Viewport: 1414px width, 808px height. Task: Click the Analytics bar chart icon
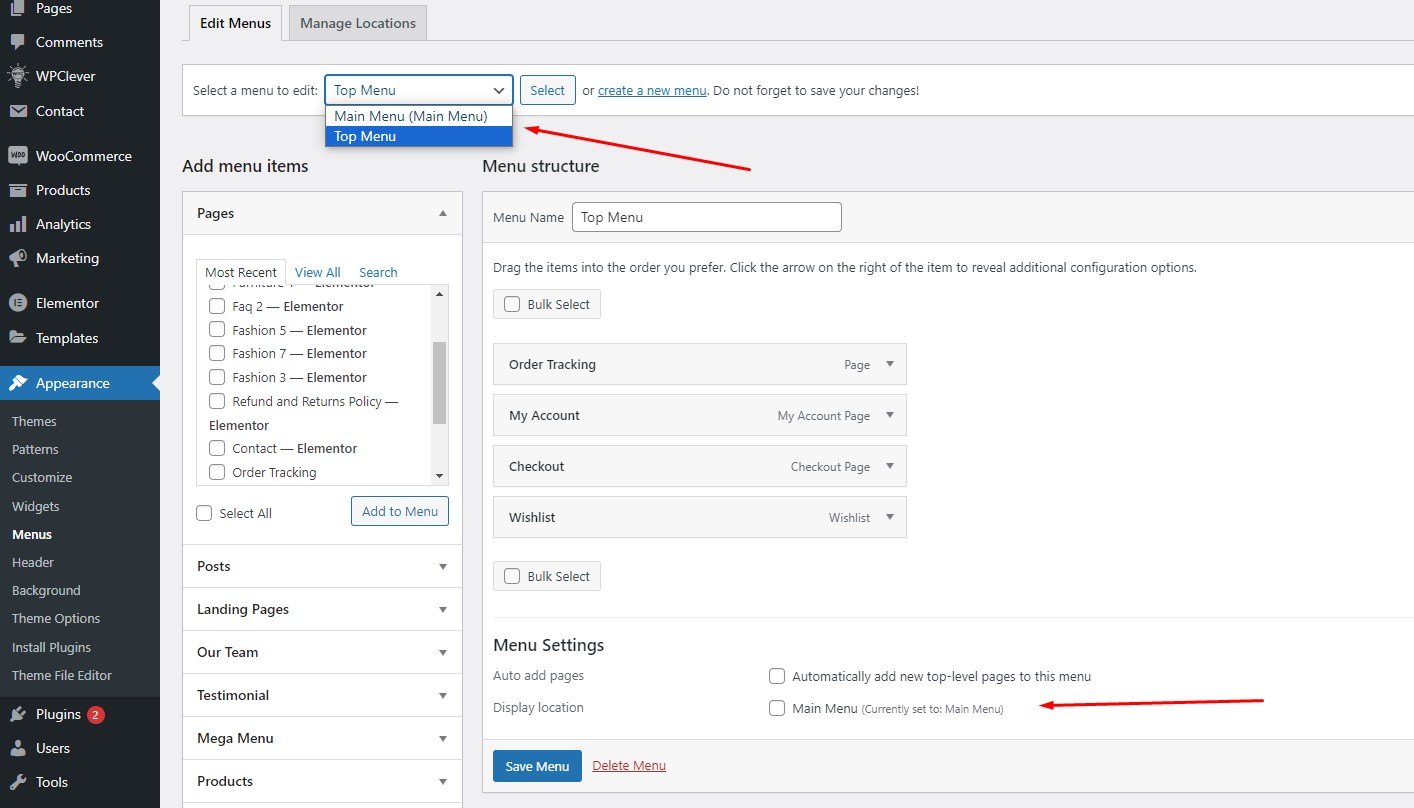[x=17, y=224]
